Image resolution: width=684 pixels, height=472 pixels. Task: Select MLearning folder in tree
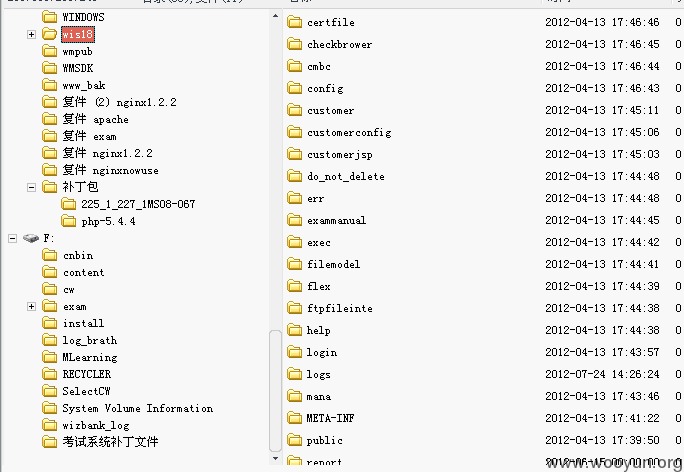[x=90, y=358]
